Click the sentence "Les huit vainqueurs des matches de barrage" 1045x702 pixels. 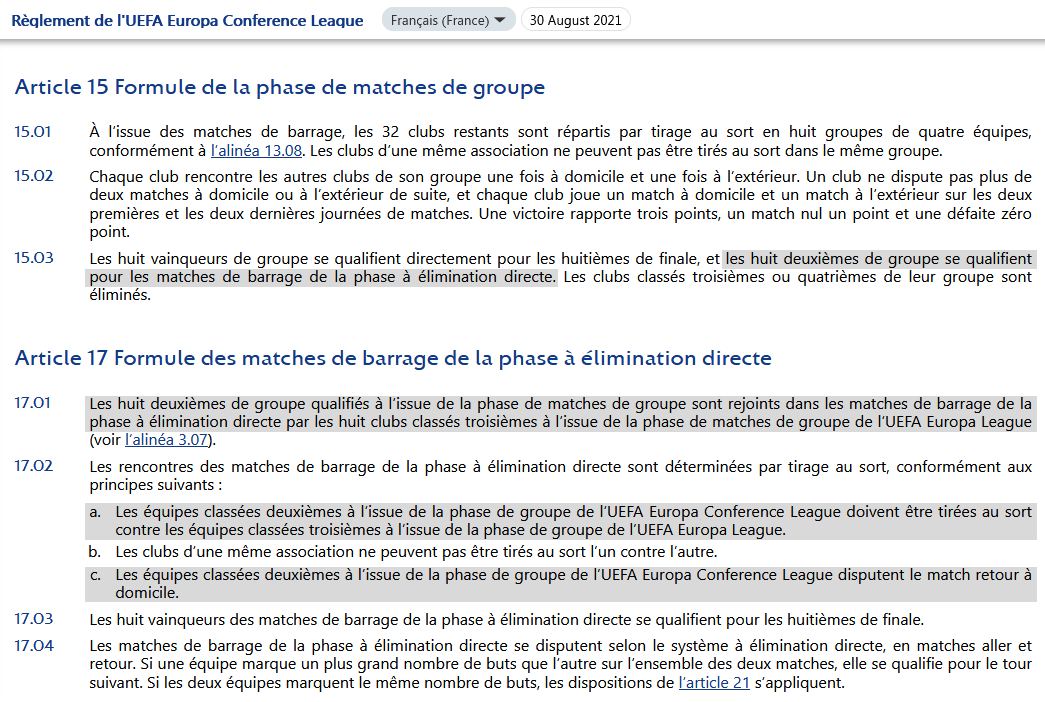(507, 619)
